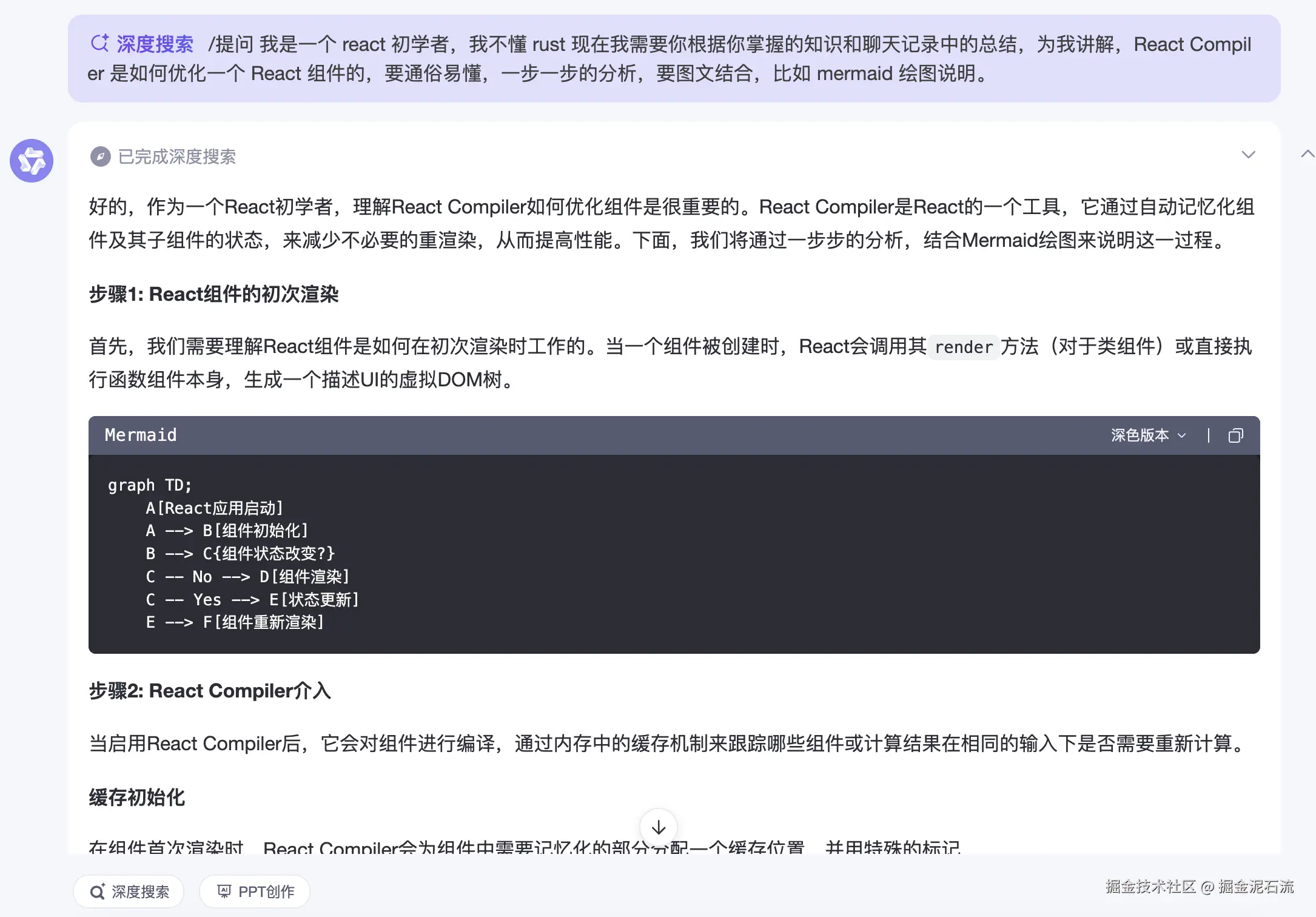Click the scroll-to-bottom arrow button
Screen dimensions: 1316x917
tap(659, 827)
